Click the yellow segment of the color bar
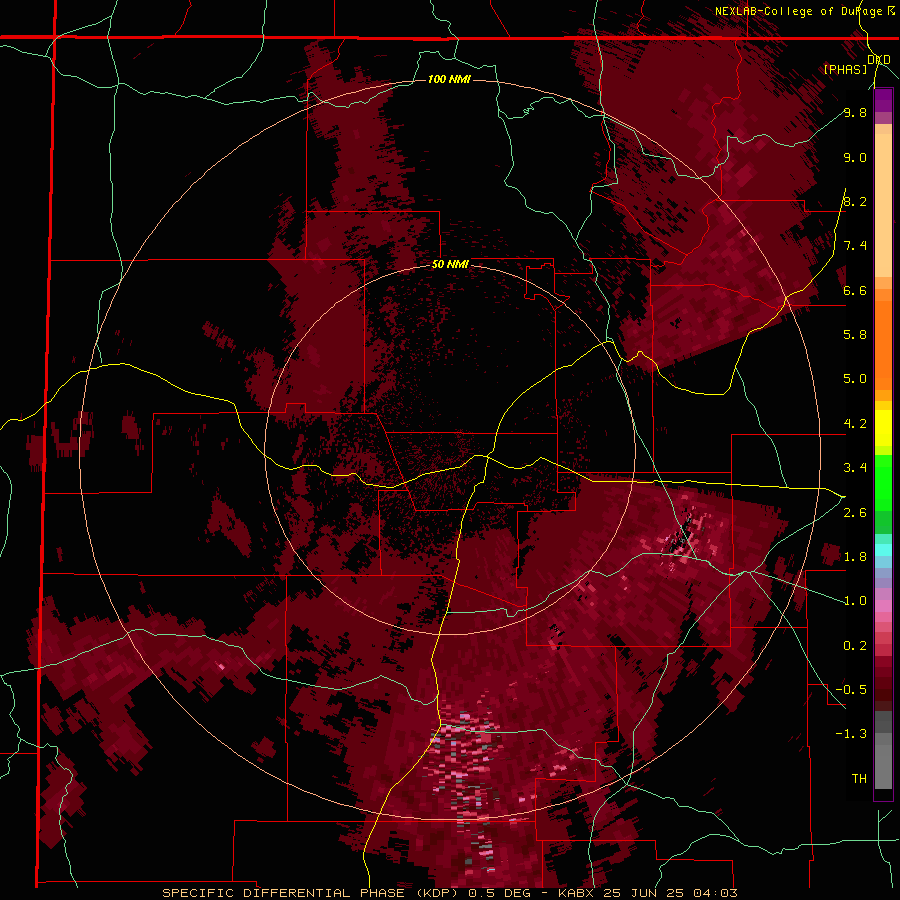This screenshot has width=900, height=900. (883, 428)
